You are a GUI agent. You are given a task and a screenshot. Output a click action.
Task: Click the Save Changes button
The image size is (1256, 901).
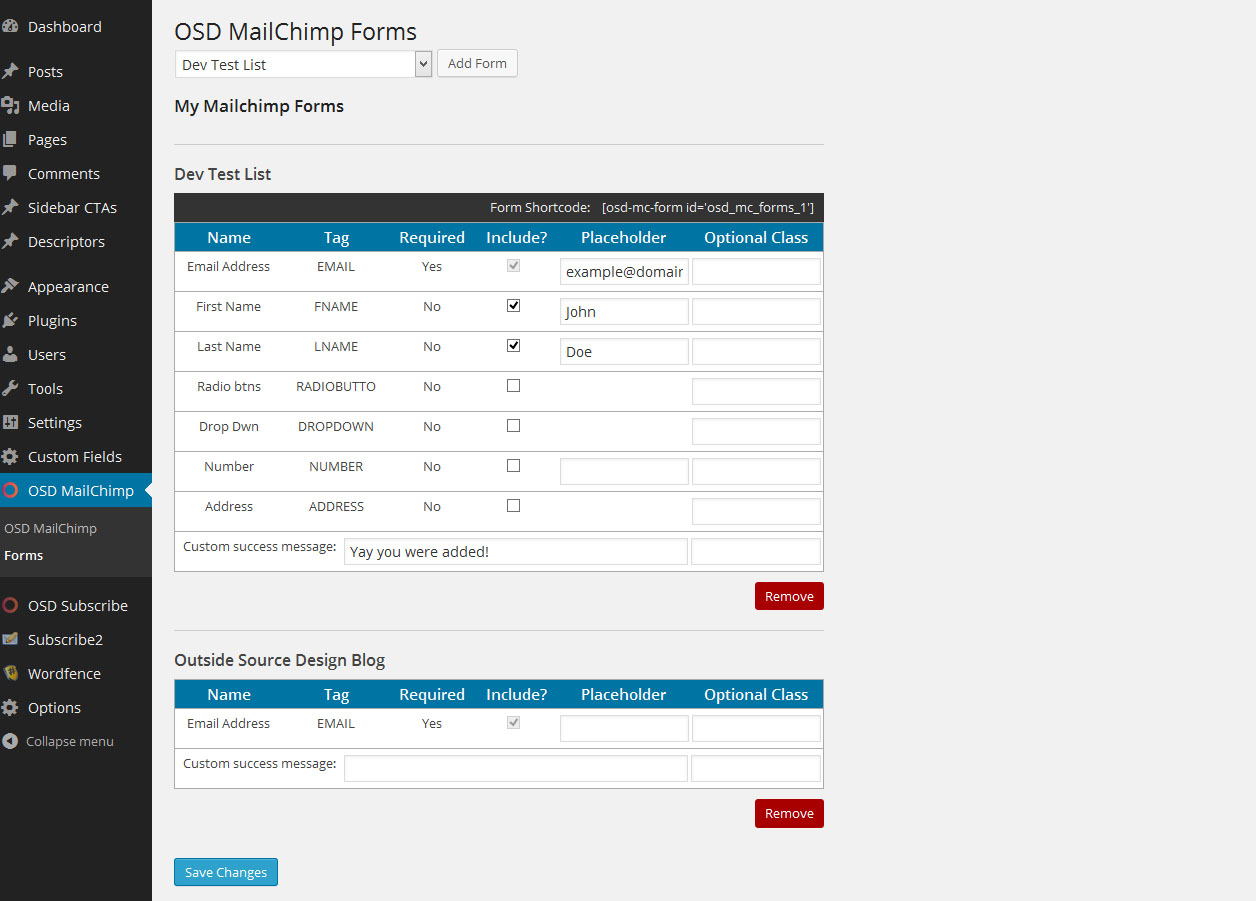click(226, 872)
